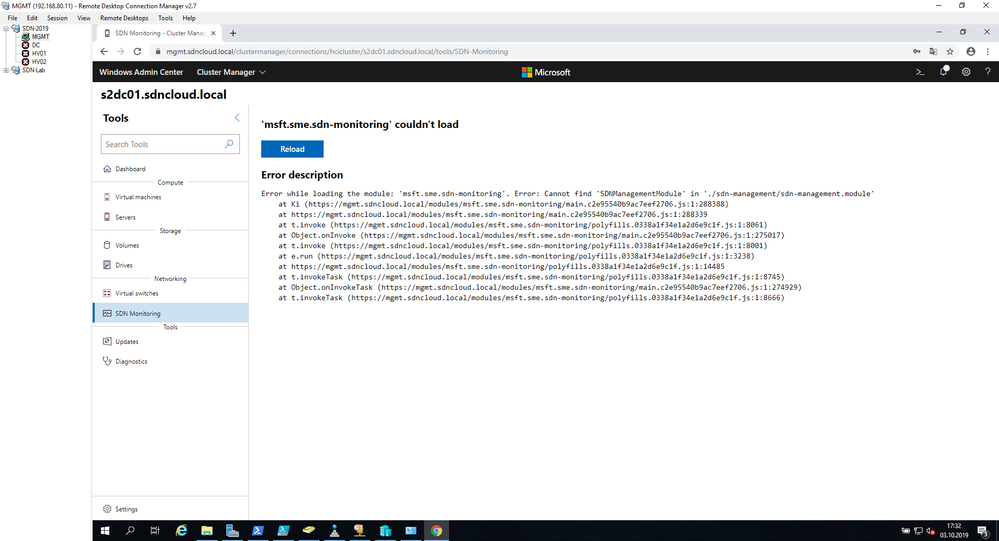Viewport: 999px width, 541px height.
Task: Click the Microsoft logo in header
Action: (x=546, y=72)
